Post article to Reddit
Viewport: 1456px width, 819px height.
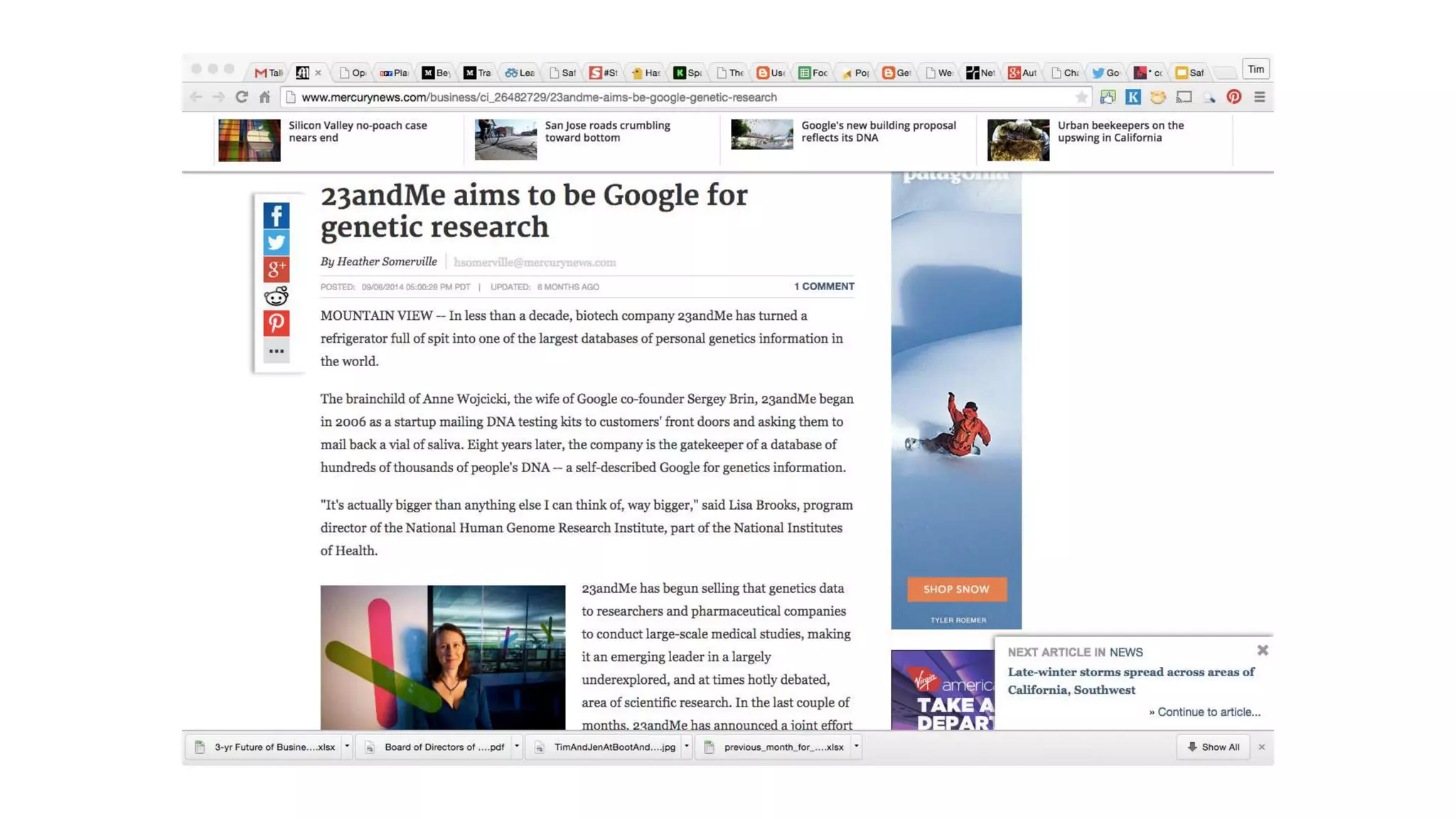(x=276, y=296)
